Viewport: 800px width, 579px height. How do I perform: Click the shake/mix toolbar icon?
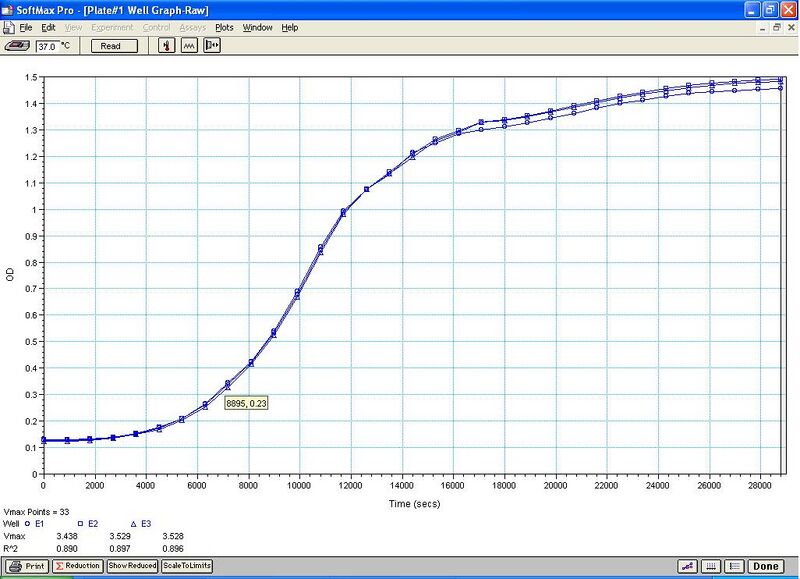(189, 45)
